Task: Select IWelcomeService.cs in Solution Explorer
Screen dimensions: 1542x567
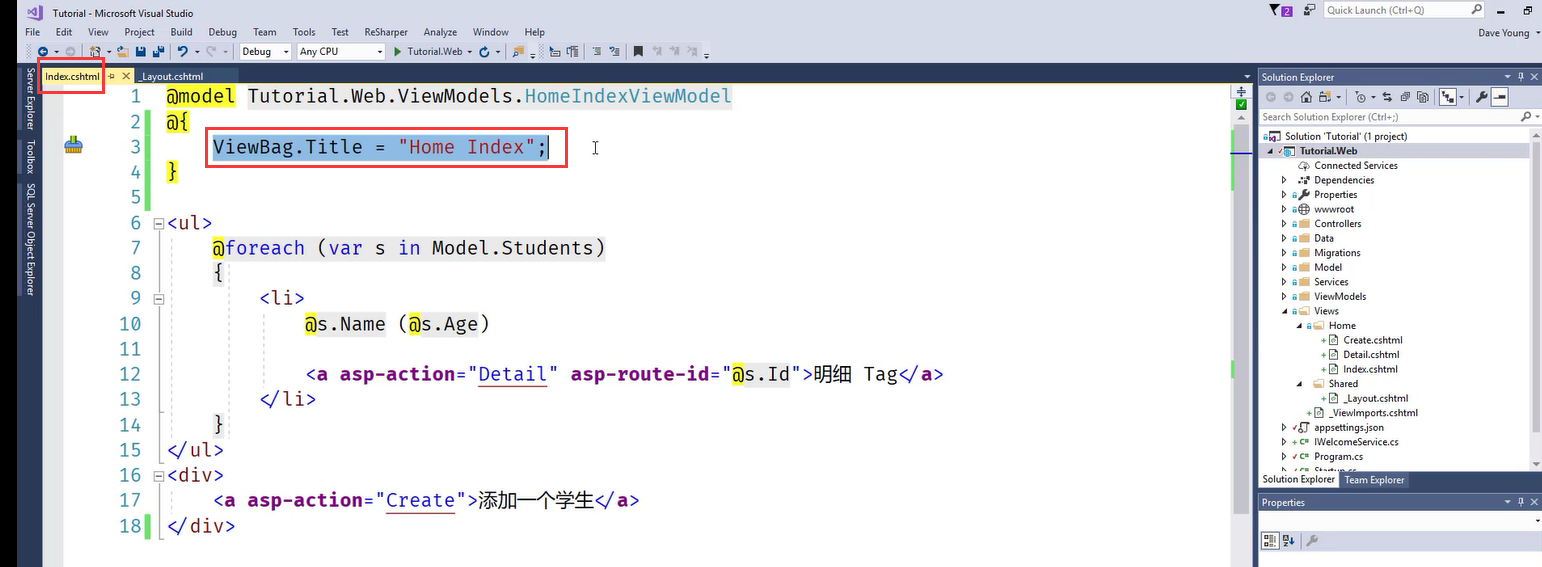Action: (1356, 441)
